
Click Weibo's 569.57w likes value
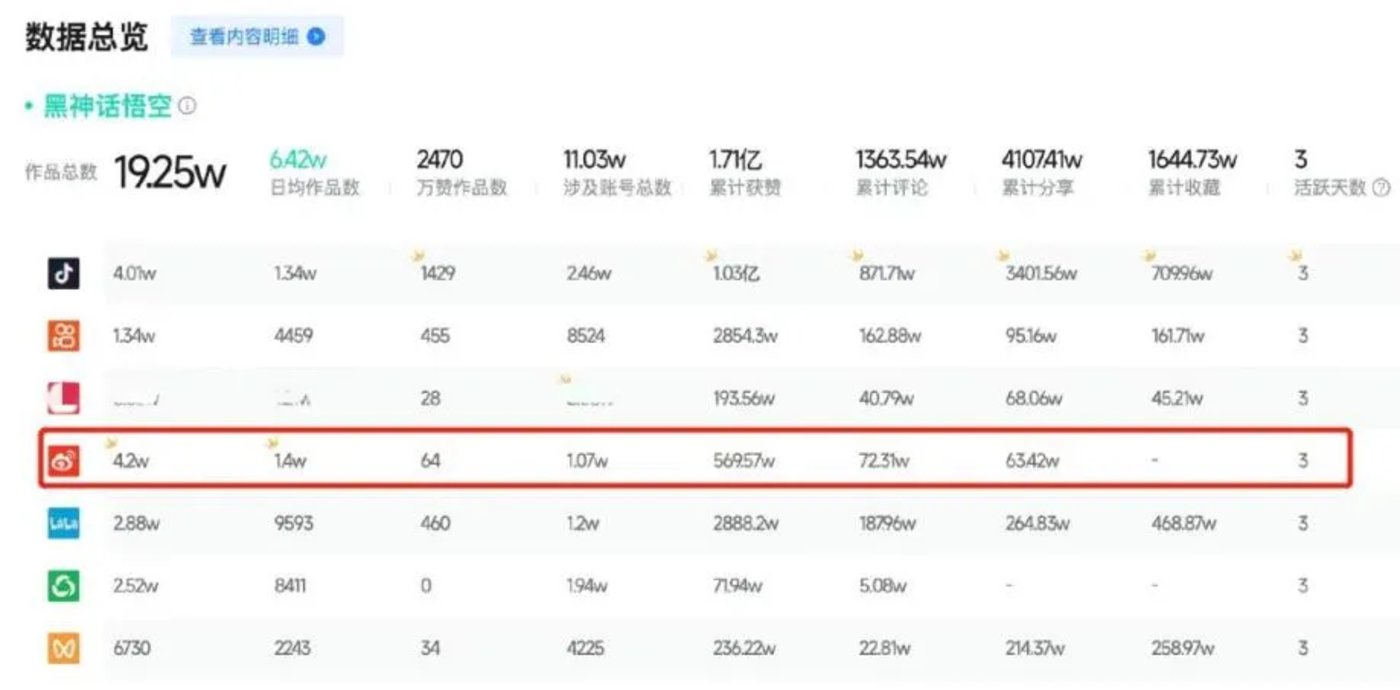741,461
